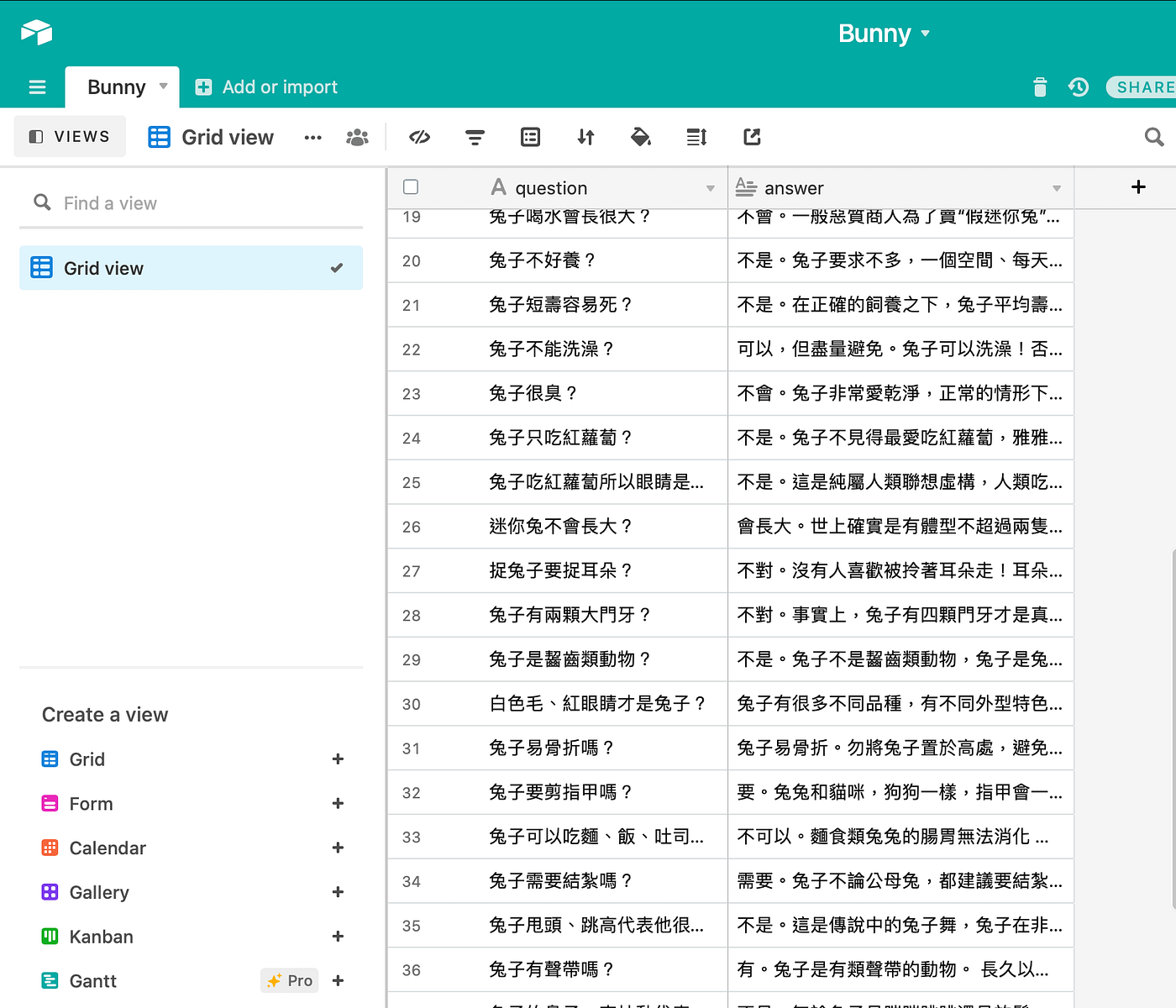This screenshot has width=1176, height=1008.
Task: Click the share view icon
Action: point(752,136)
